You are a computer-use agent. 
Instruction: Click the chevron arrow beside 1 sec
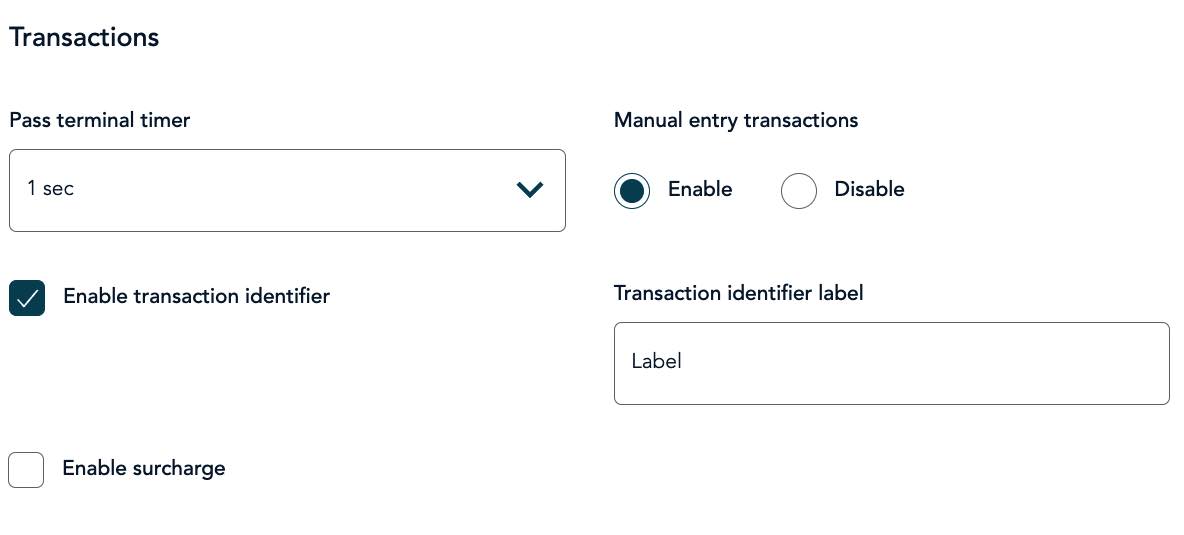tap(530, 189)
